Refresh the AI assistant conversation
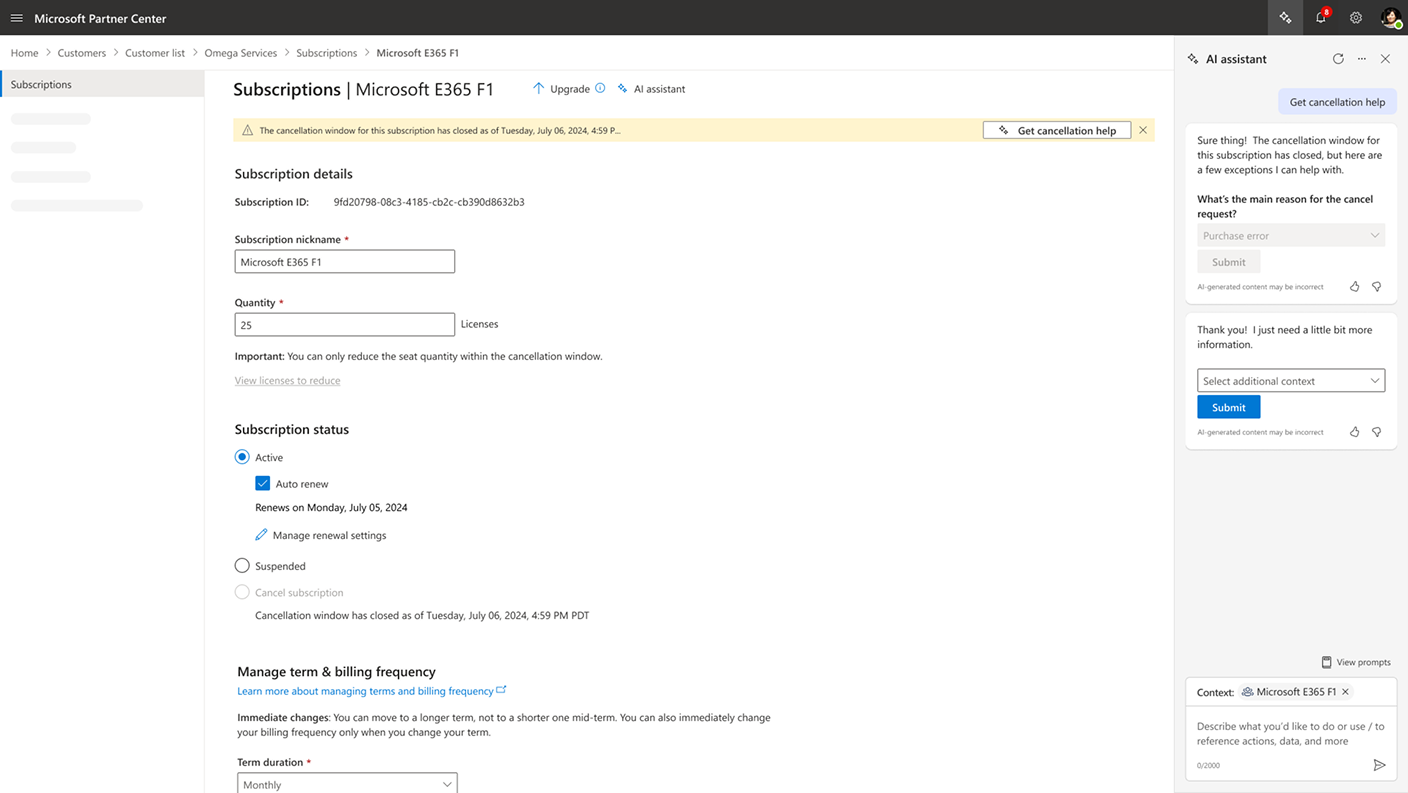The height and width of the screenshot is (793, 1408). (x=1338, y=59)
